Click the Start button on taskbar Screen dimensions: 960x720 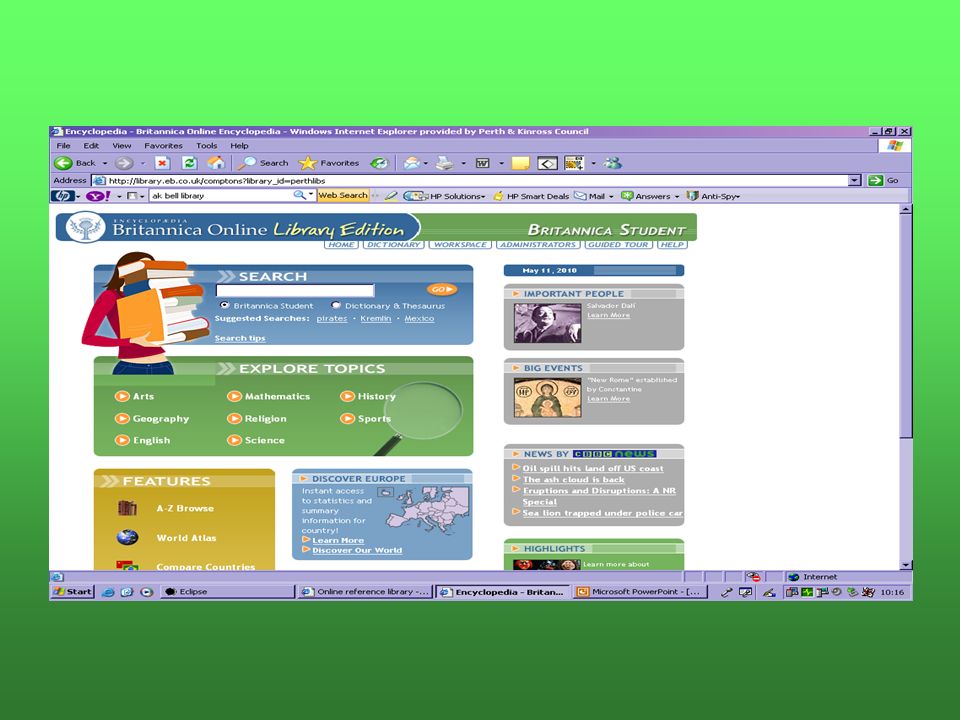pos(73,591)
